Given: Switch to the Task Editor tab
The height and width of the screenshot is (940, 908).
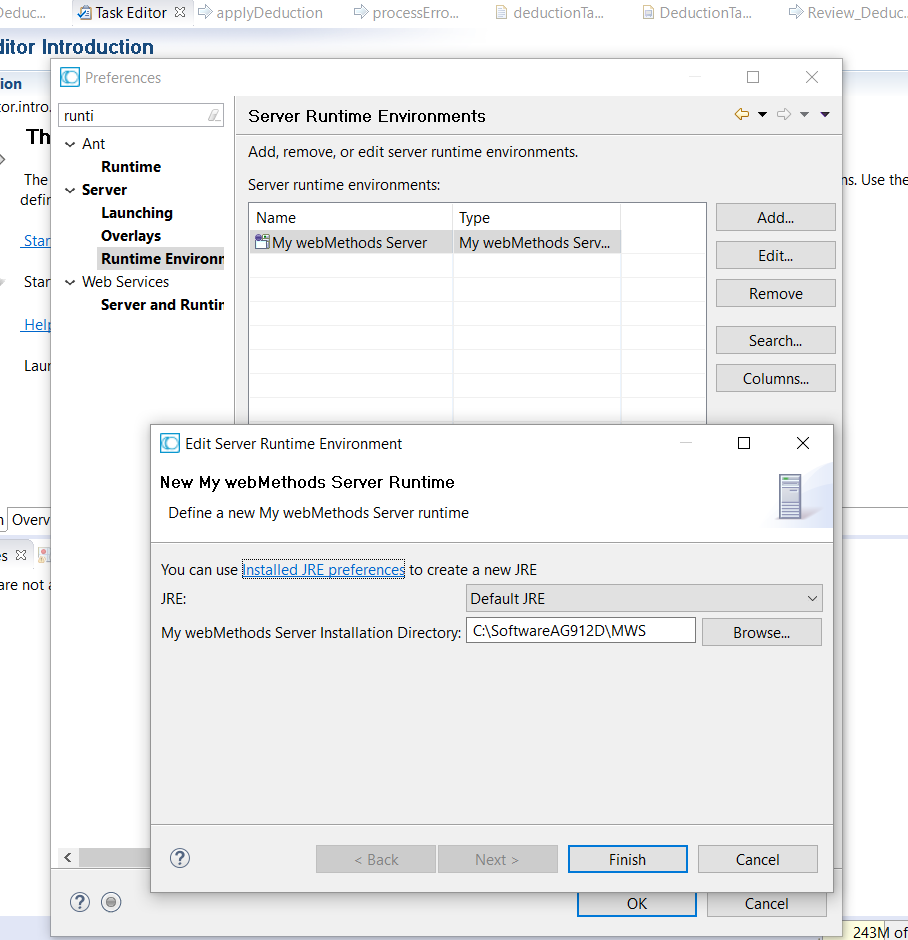Looking at the screenshot, I should pyautogui.click(x=131, y=13).
